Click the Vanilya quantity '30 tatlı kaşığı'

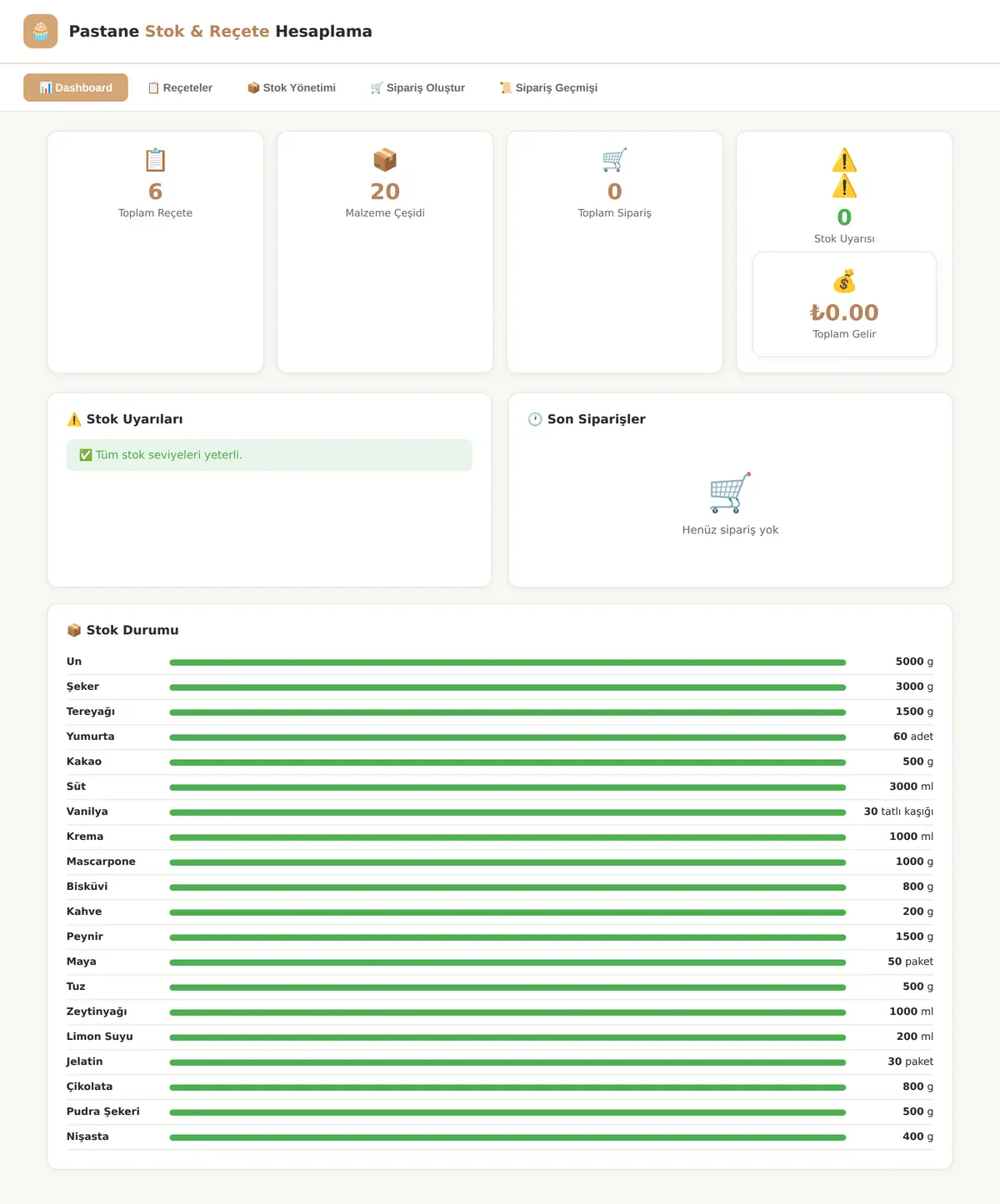tap(898, 812)
